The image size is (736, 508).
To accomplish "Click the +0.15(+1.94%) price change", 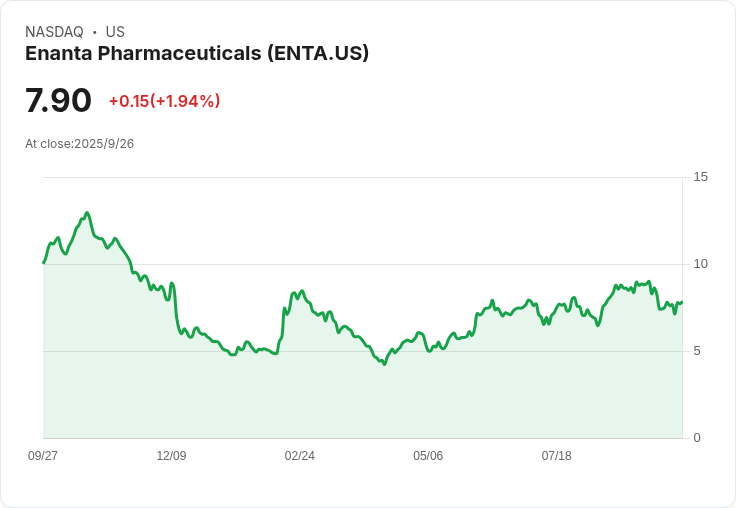I will tap(164, 101).
